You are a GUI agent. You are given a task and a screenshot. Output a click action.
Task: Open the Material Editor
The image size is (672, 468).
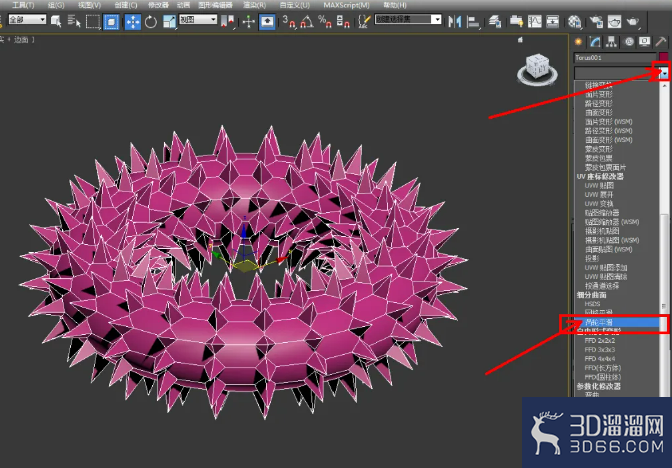(x=574, y=21)
